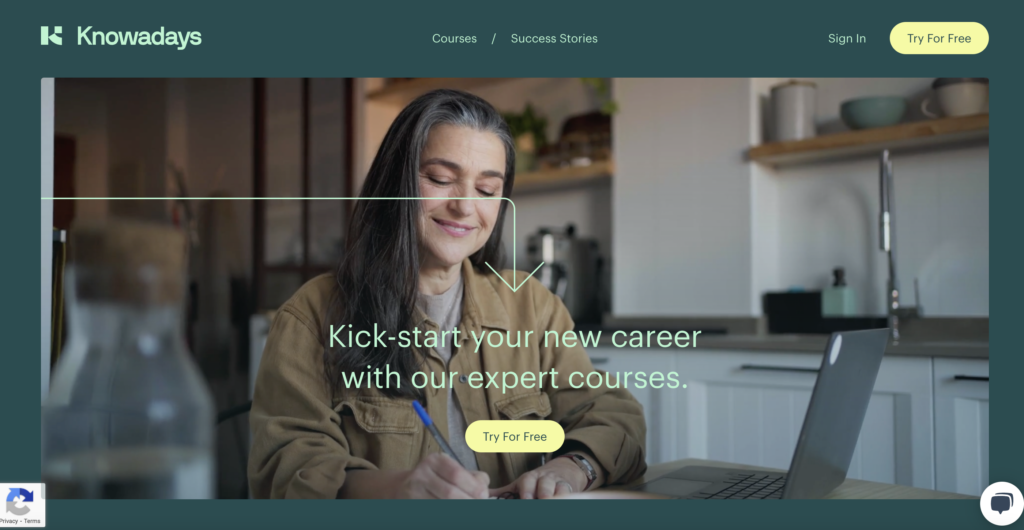Click the headline Kick-start your new career

click(515, 337)
